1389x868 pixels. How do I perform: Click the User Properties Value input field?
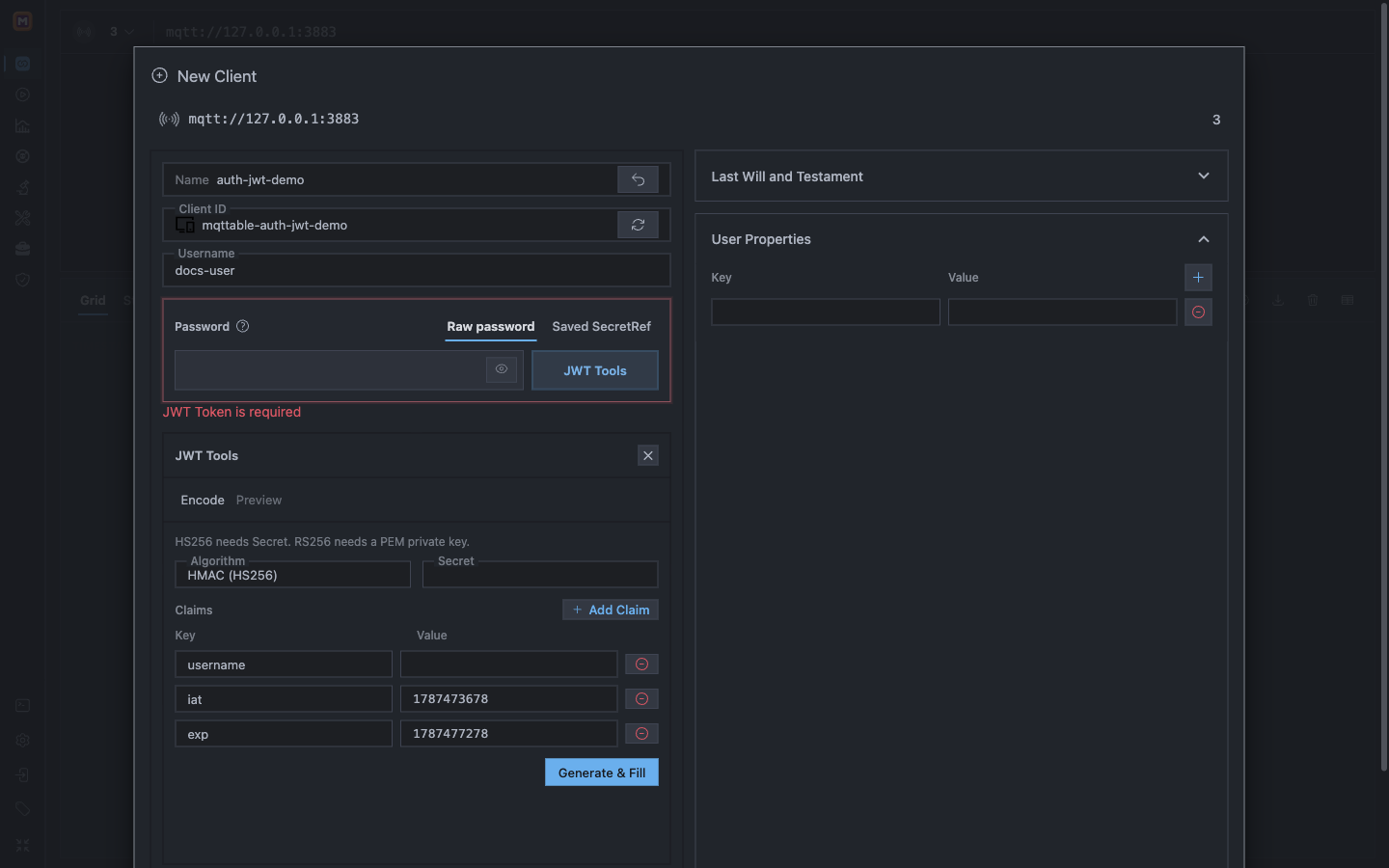pos(1062,312)
